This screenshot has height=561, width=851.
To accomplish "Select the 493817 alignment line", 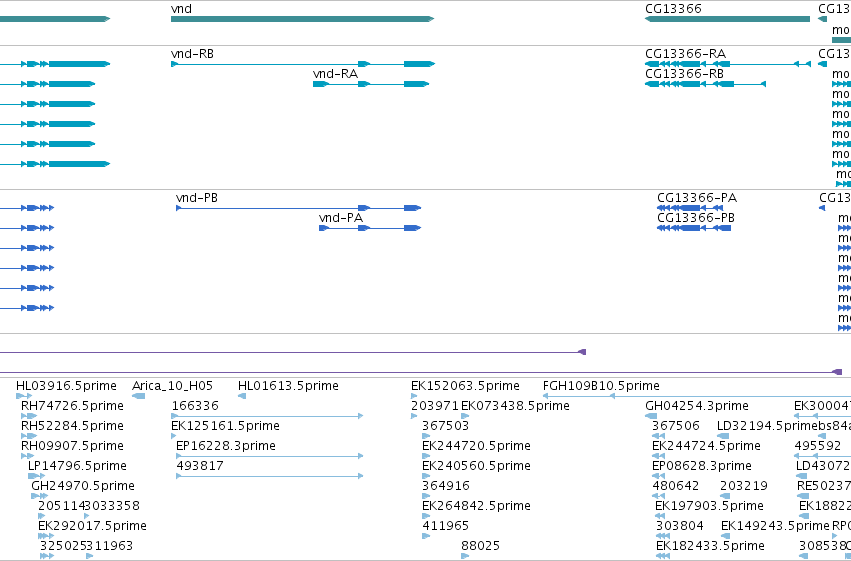I will point(270,476).
